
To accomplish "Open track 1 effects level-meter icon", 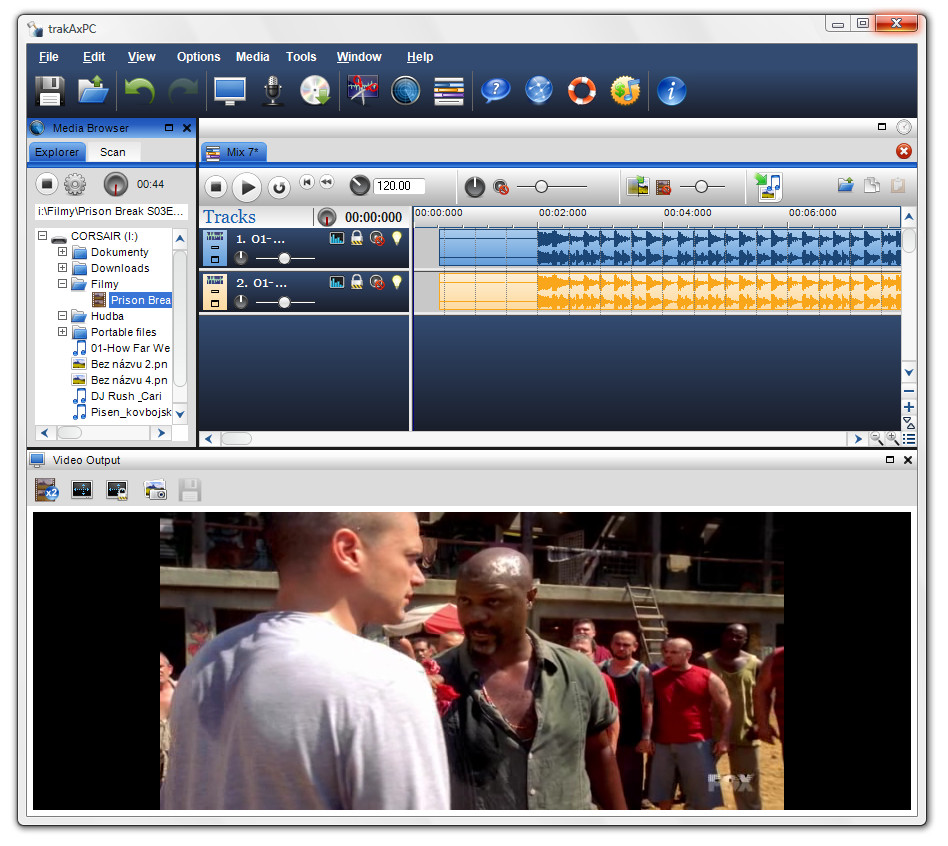I will (x=337, y=238).
